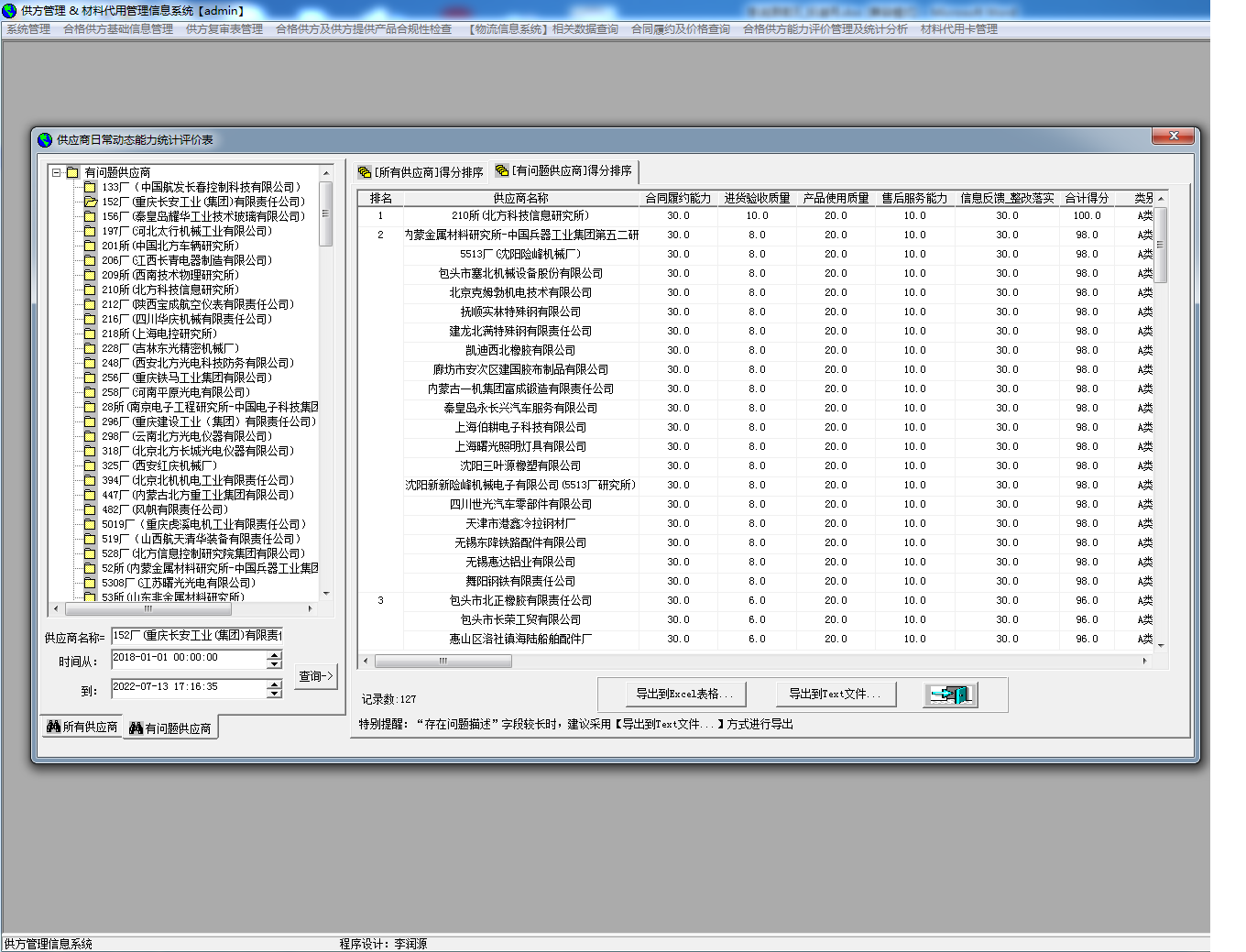
Task: Click the 到 date field 2022-07-13
Action: (189, 688)
